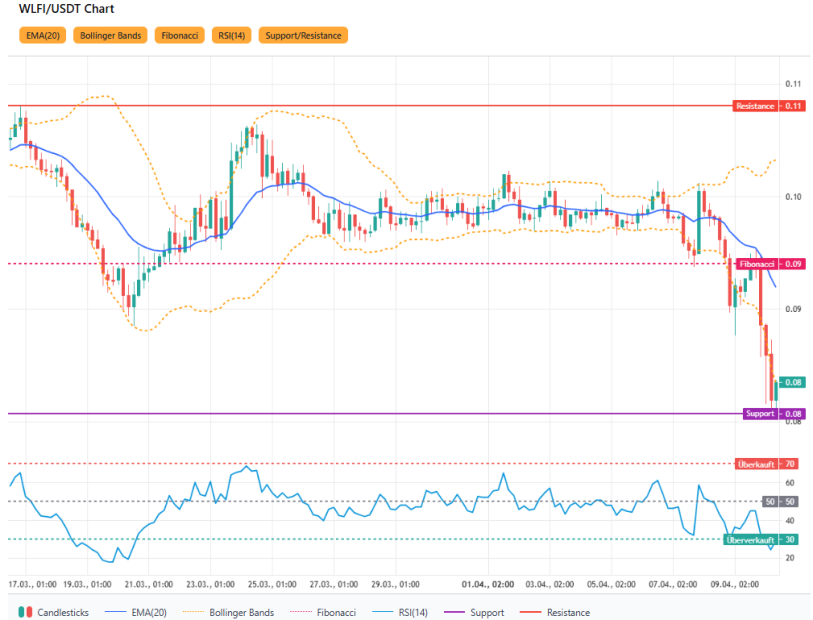813x620 pixels.
Task: Click the gray 50 RSI midline label
Action: (780, 501)
